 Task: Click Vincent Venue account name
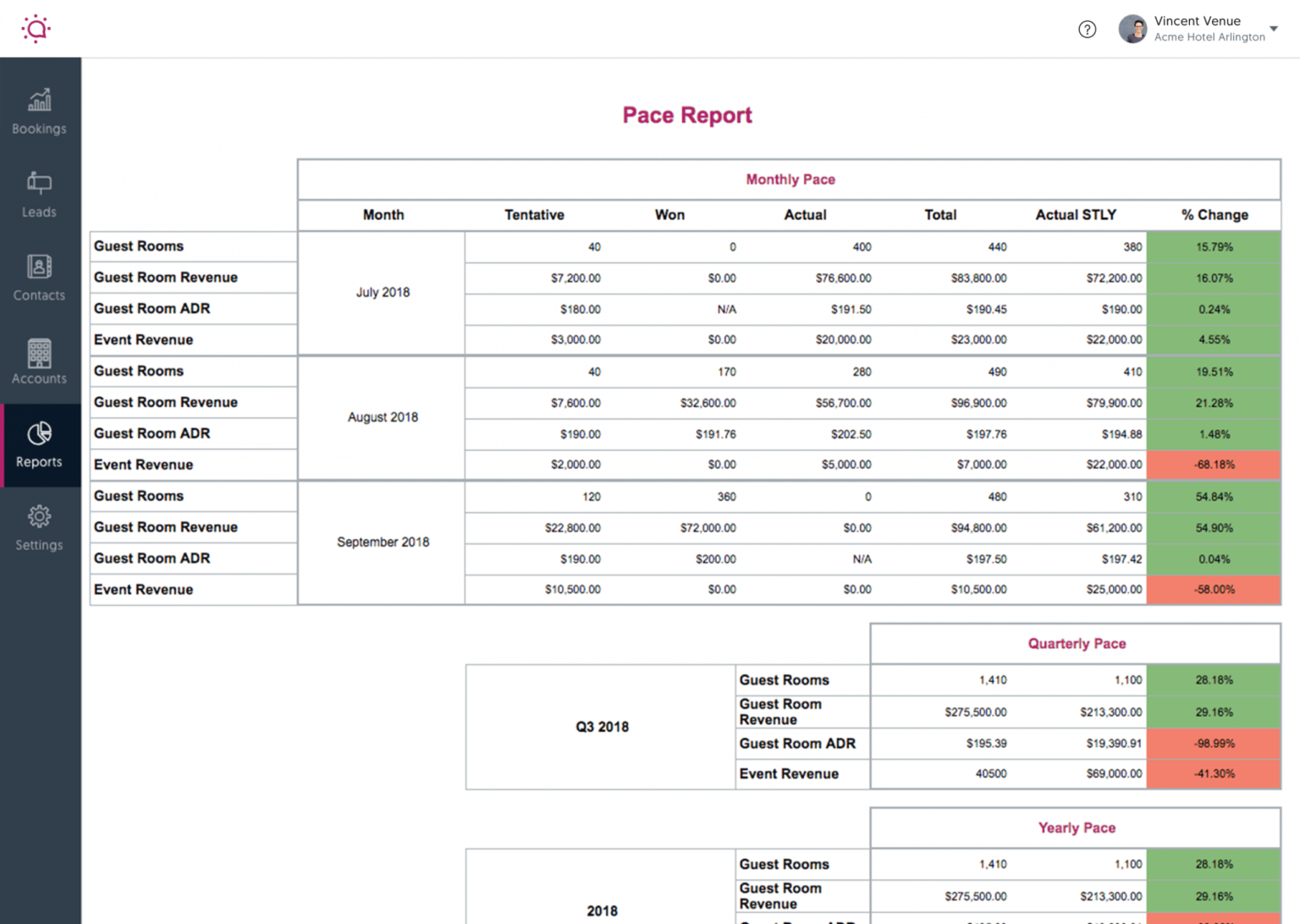(x=1197, y=21)
